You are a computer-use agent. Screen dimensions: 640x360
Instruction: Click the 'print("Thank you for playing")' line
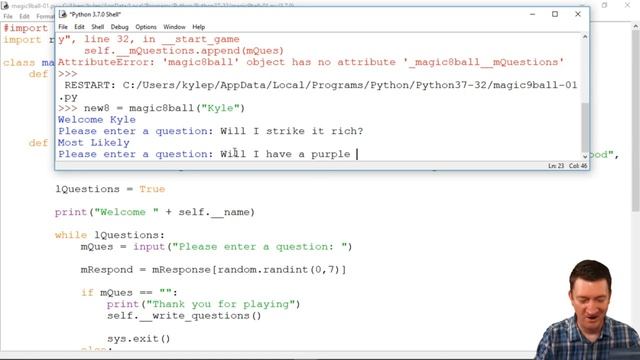click(203, 304)
